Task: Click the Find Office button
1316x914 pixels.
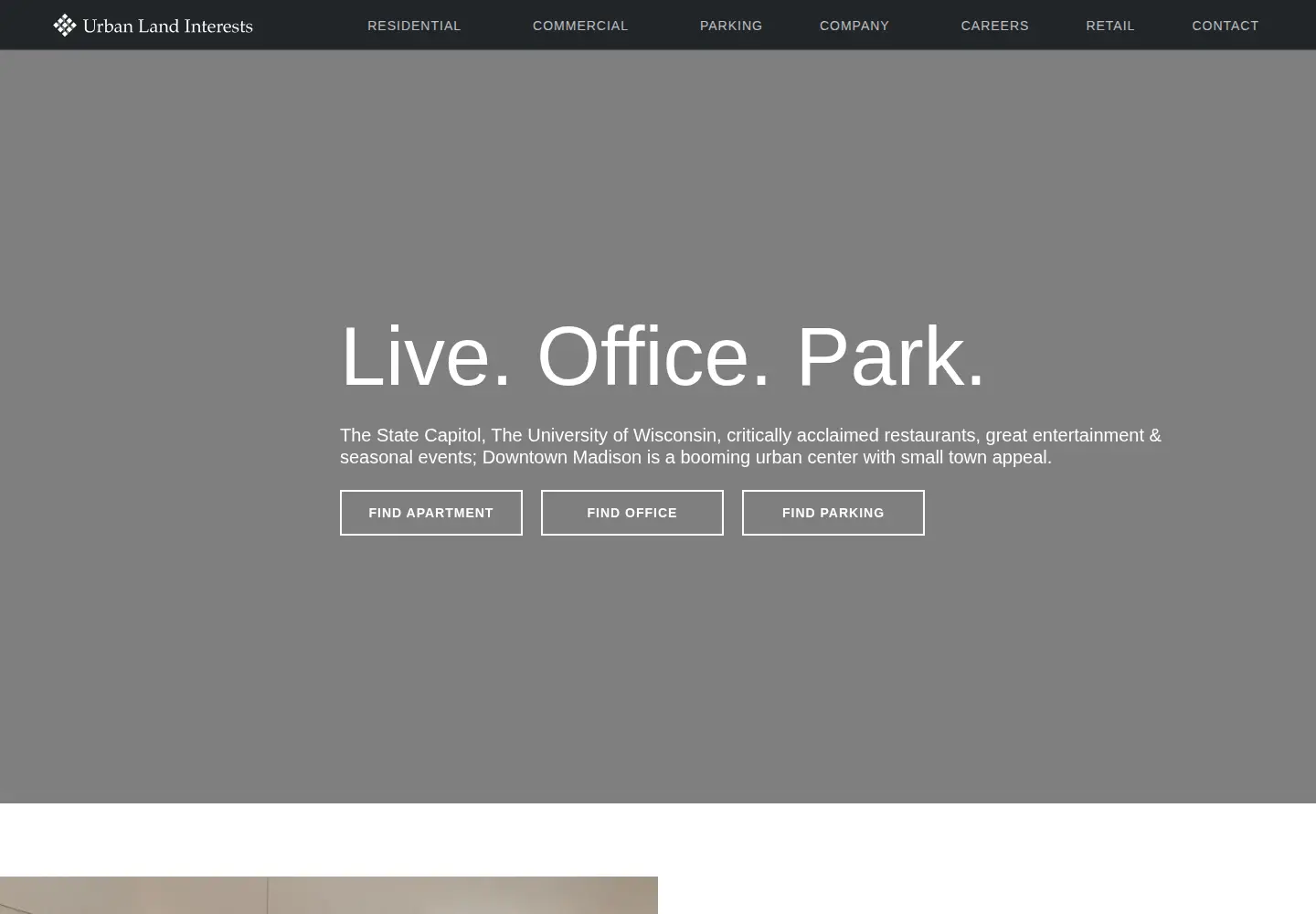Action: [632, 513]
